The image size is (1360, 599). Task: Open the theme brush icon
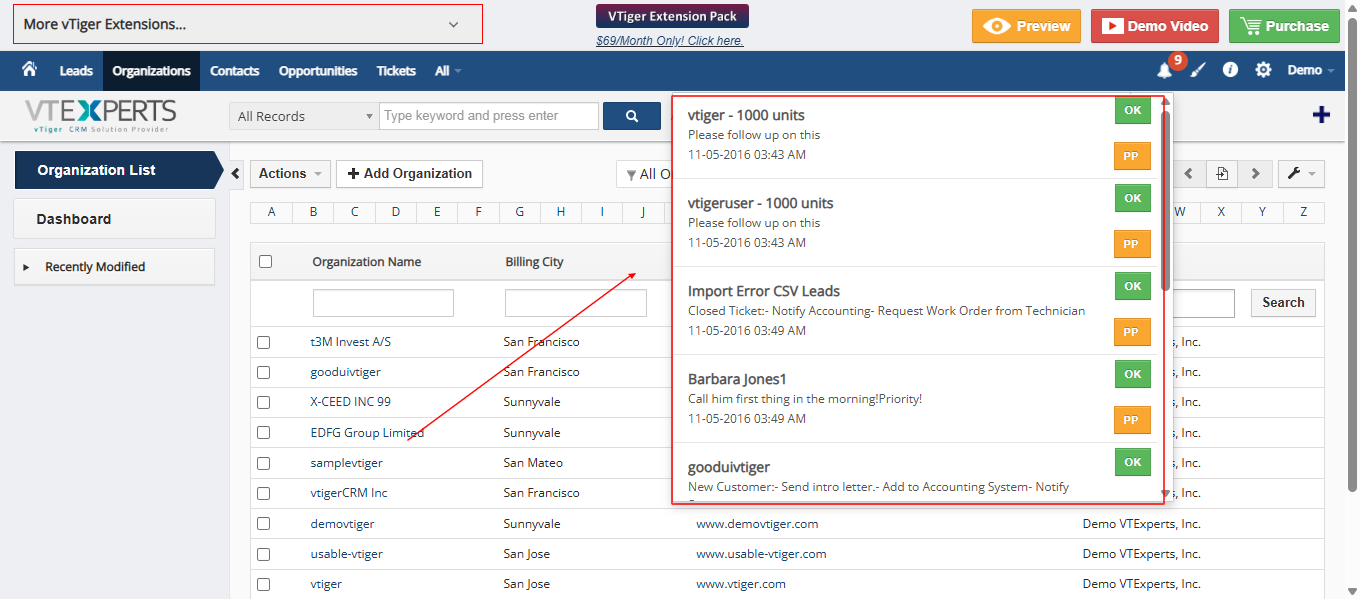click(x=1198, y=70)
